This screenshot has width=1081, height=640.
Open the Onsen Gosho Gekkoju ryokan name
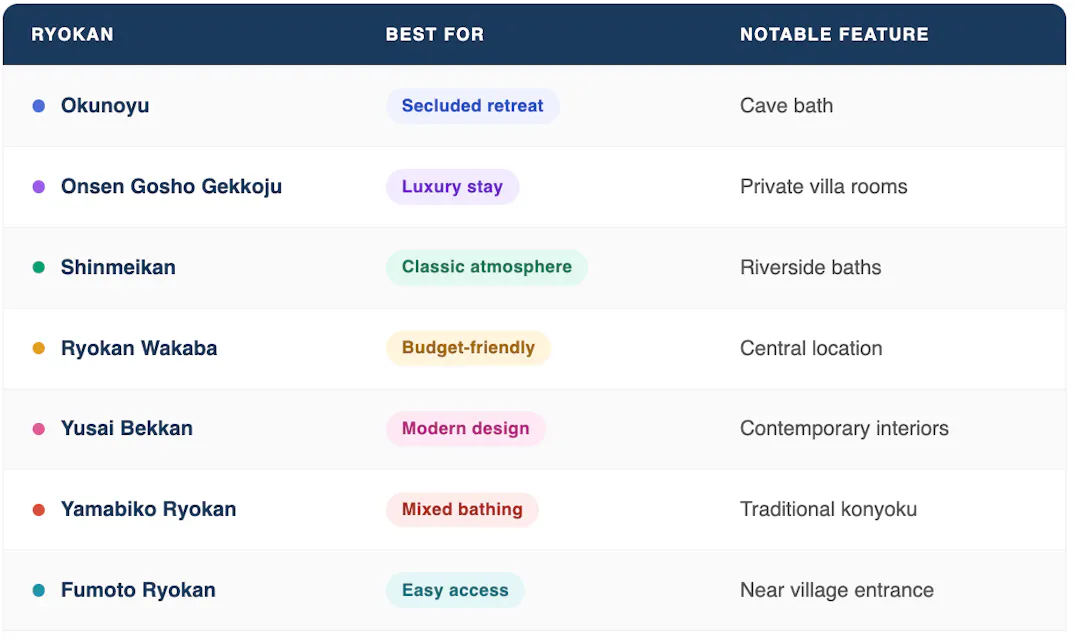point(171,187)
